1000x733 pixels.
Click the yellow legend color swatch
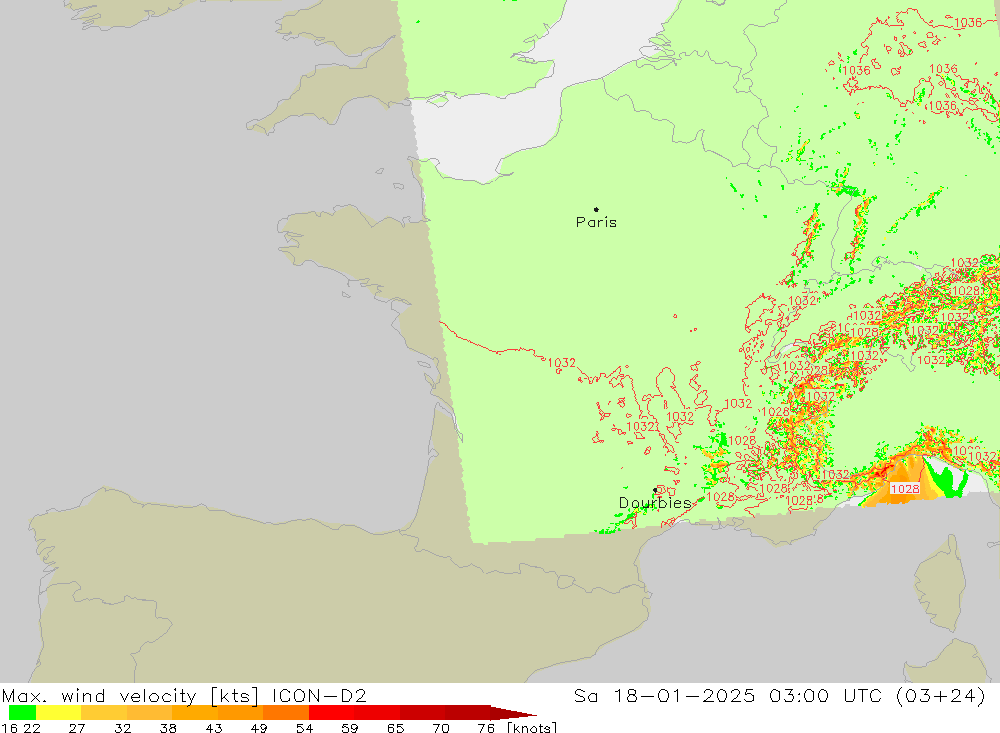tap(59, 712)
